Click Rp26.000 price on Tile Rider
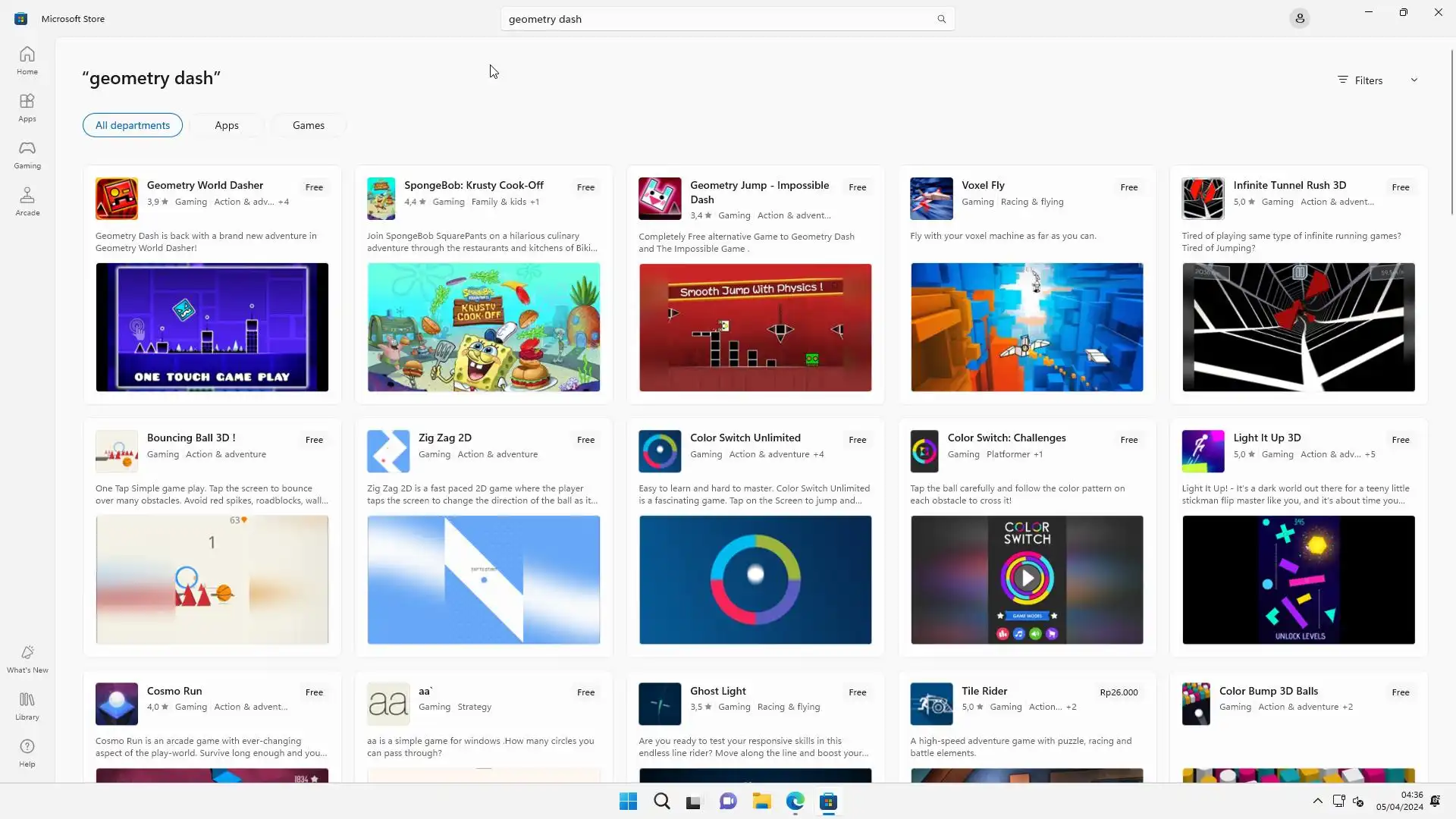1456x819 pixels. pos(1119,692)
